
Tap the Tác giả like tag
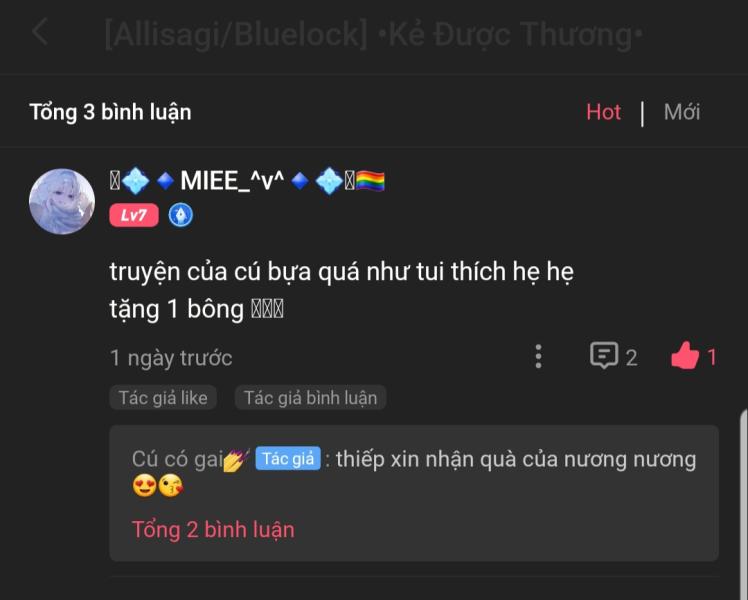[163, 398]
